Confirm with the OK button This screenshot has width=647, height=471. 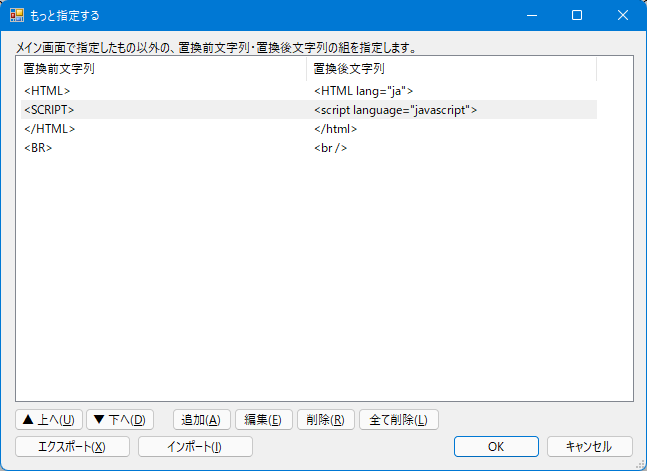click(496, 446)
